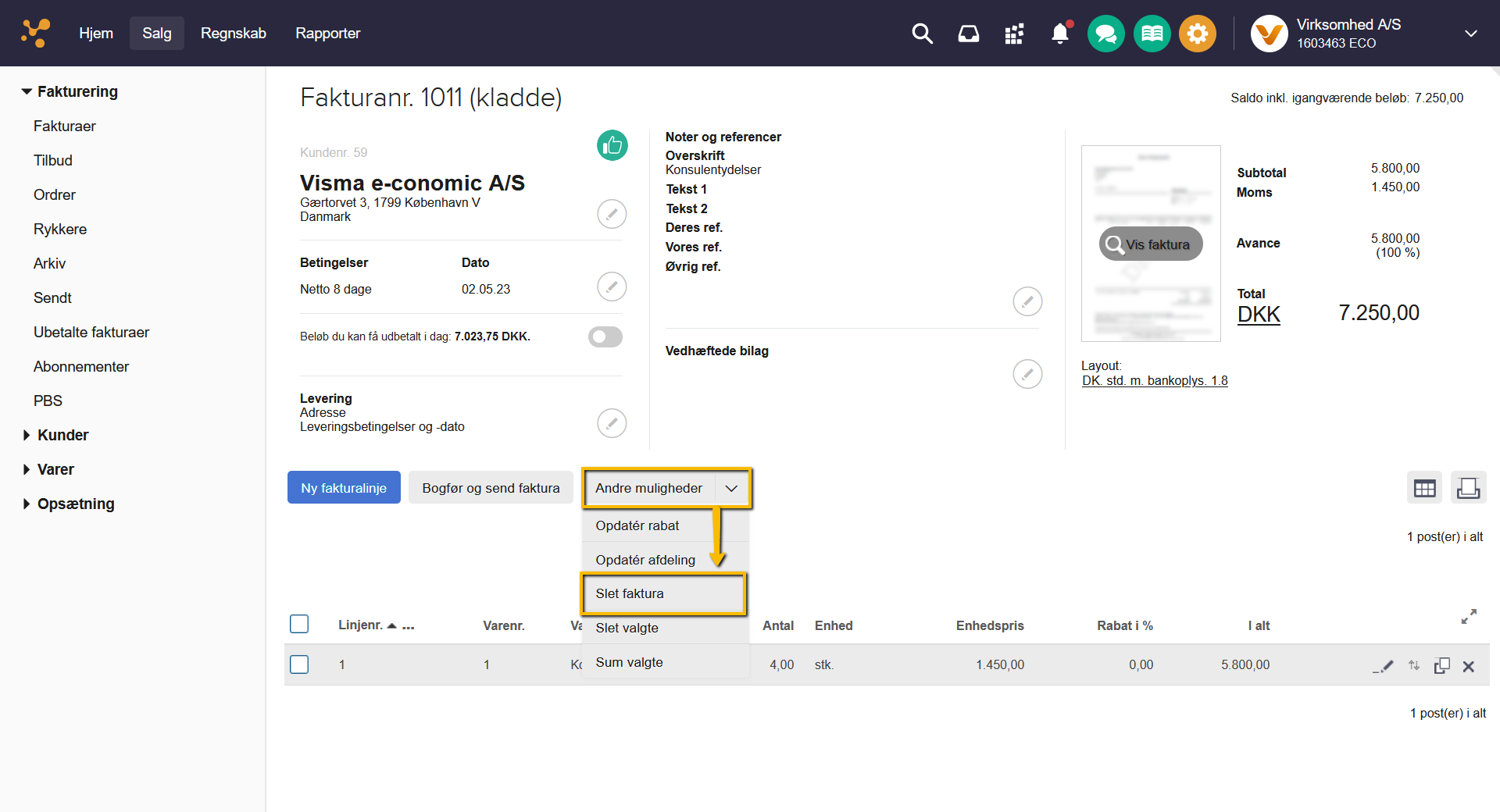Open the inbox tray icon
1500x812 pixels.
(x=969, y=34)
